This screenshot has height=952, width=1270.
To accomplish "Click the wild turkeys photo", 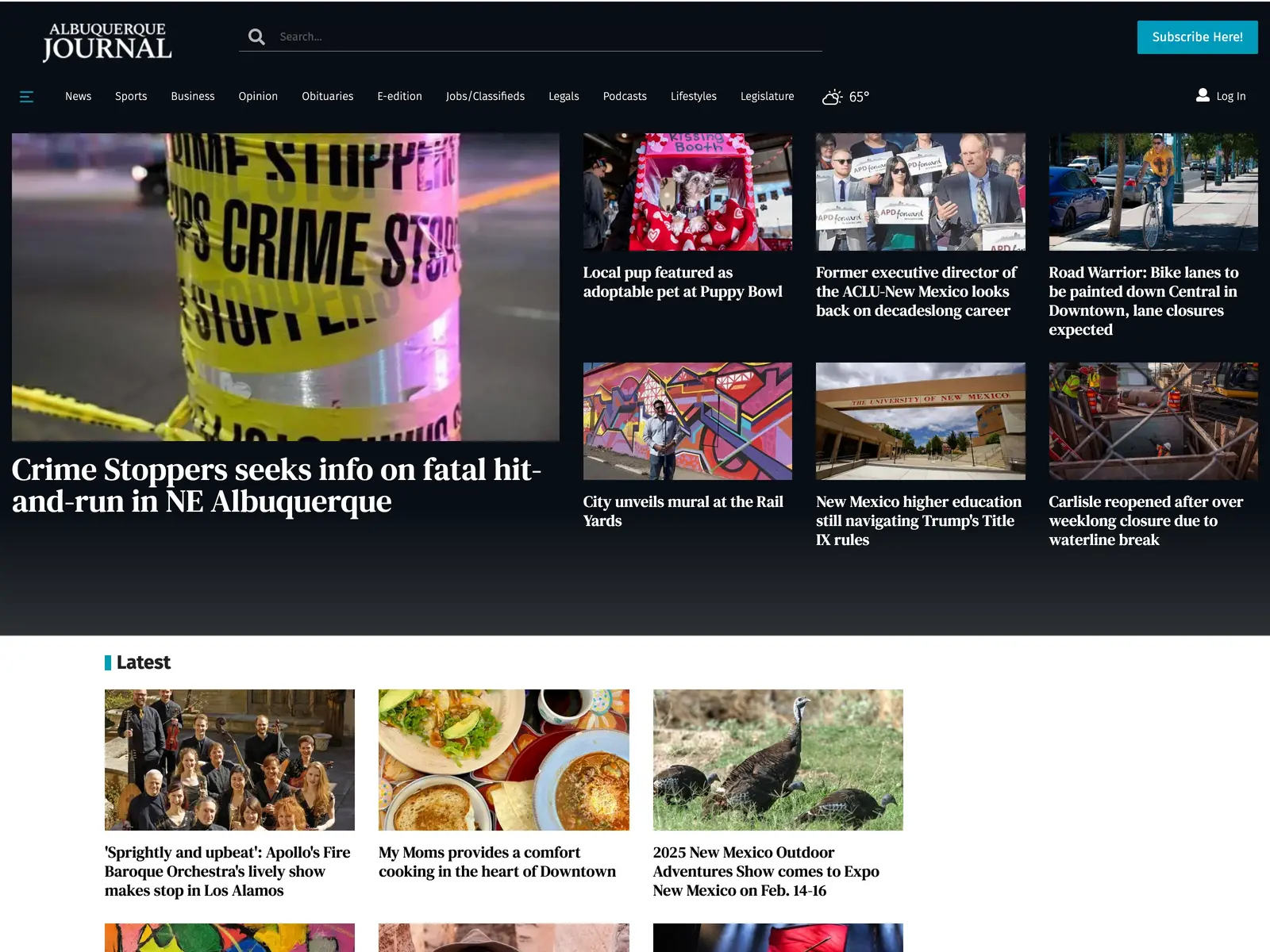I will [778, 760].
